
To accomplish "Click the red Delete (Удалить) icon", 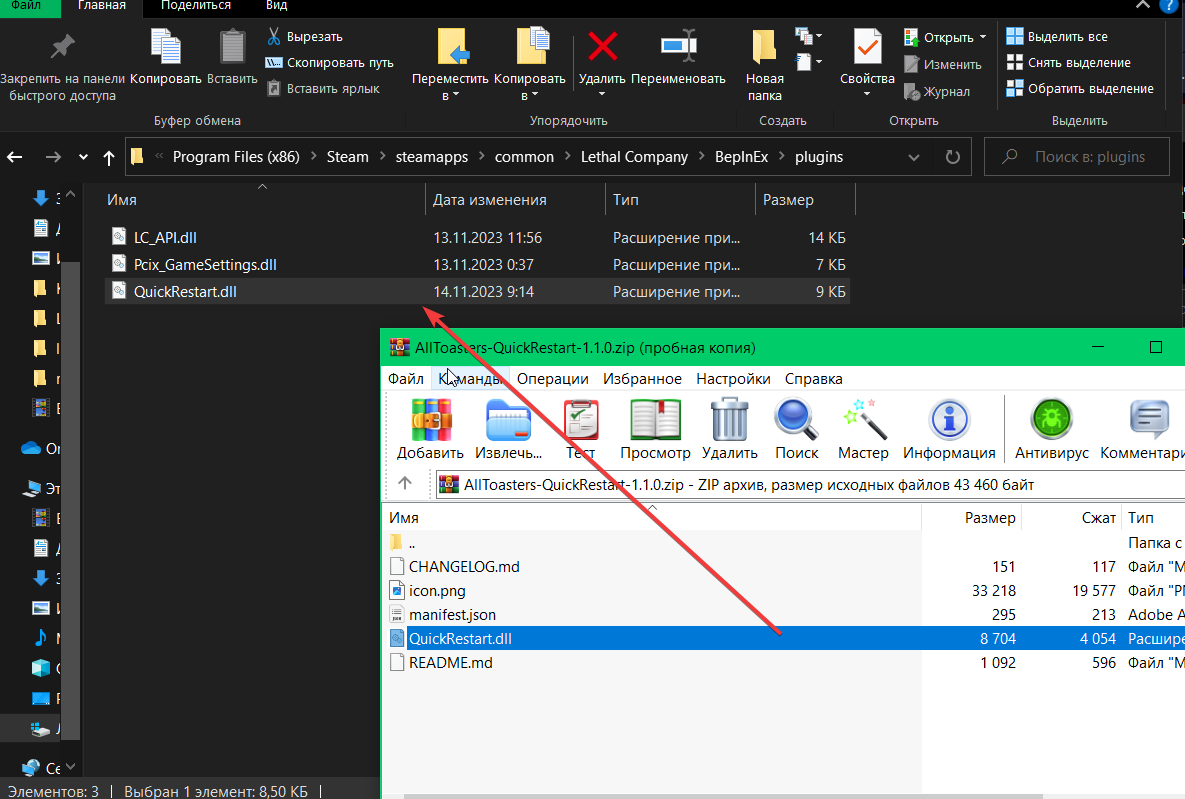I will coord(602,47).
